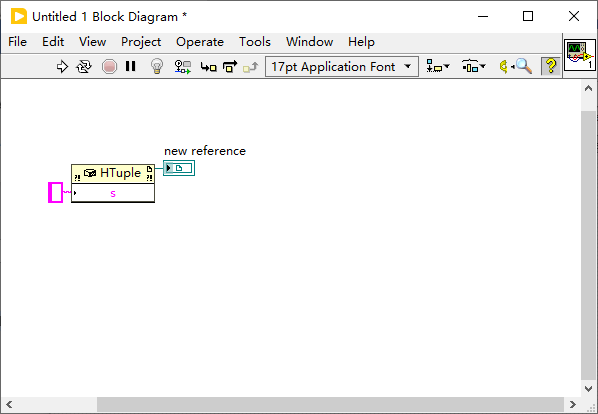Open the Window menu
Viewport: 598px width, 414px height.
pos(310,42)
